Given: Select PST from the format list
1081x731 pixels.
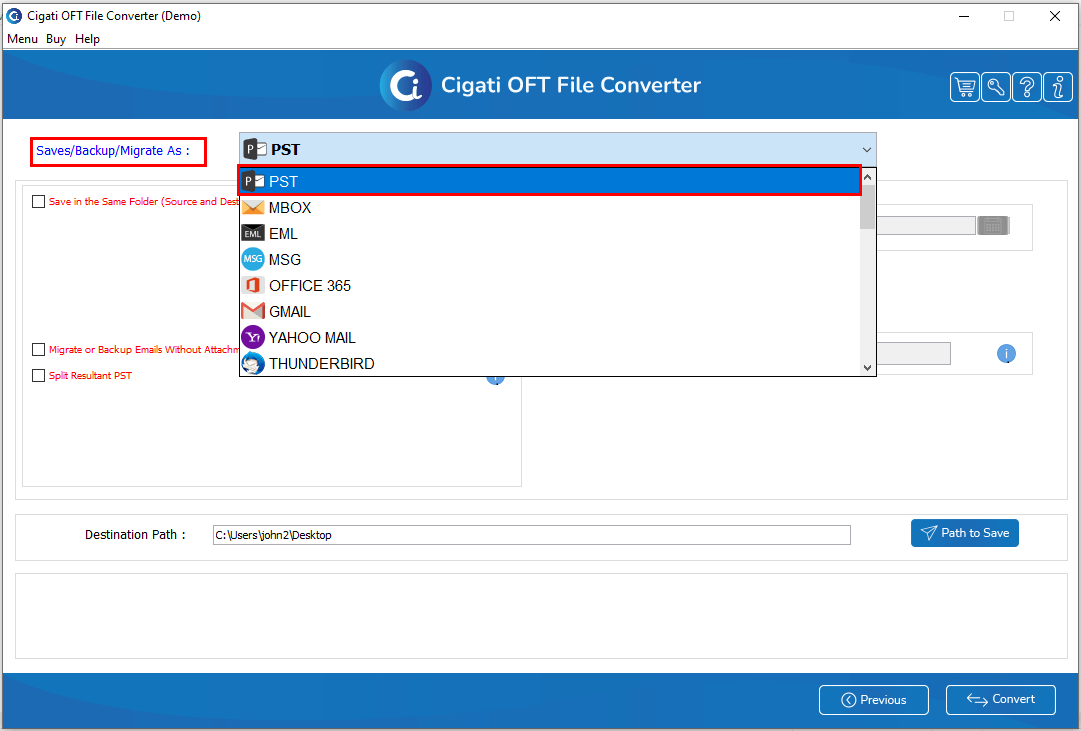Looking at the screenshot, I should [x=549, y=181].
